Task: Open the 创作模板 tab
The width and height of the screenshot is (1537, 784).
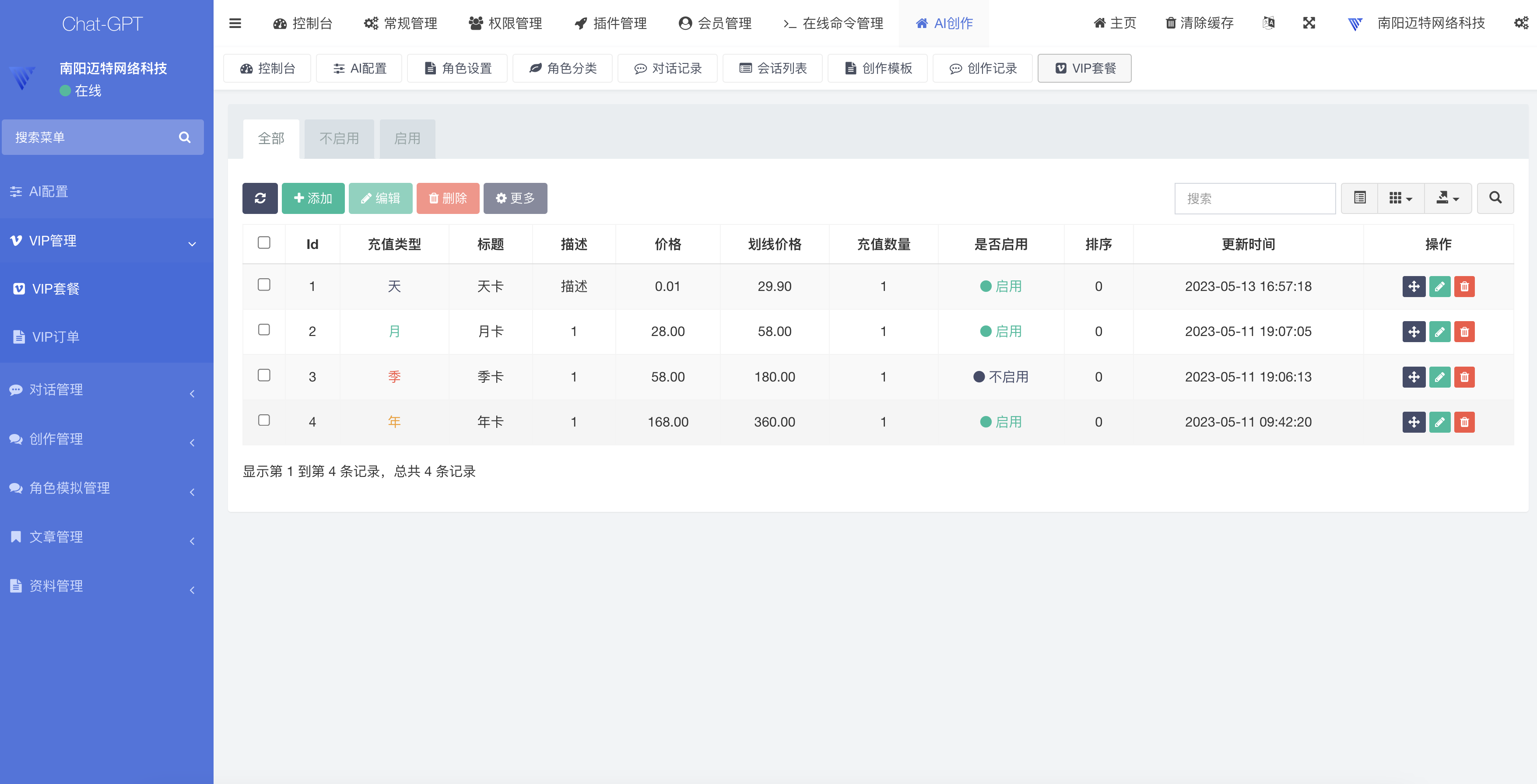Action: 877,69
